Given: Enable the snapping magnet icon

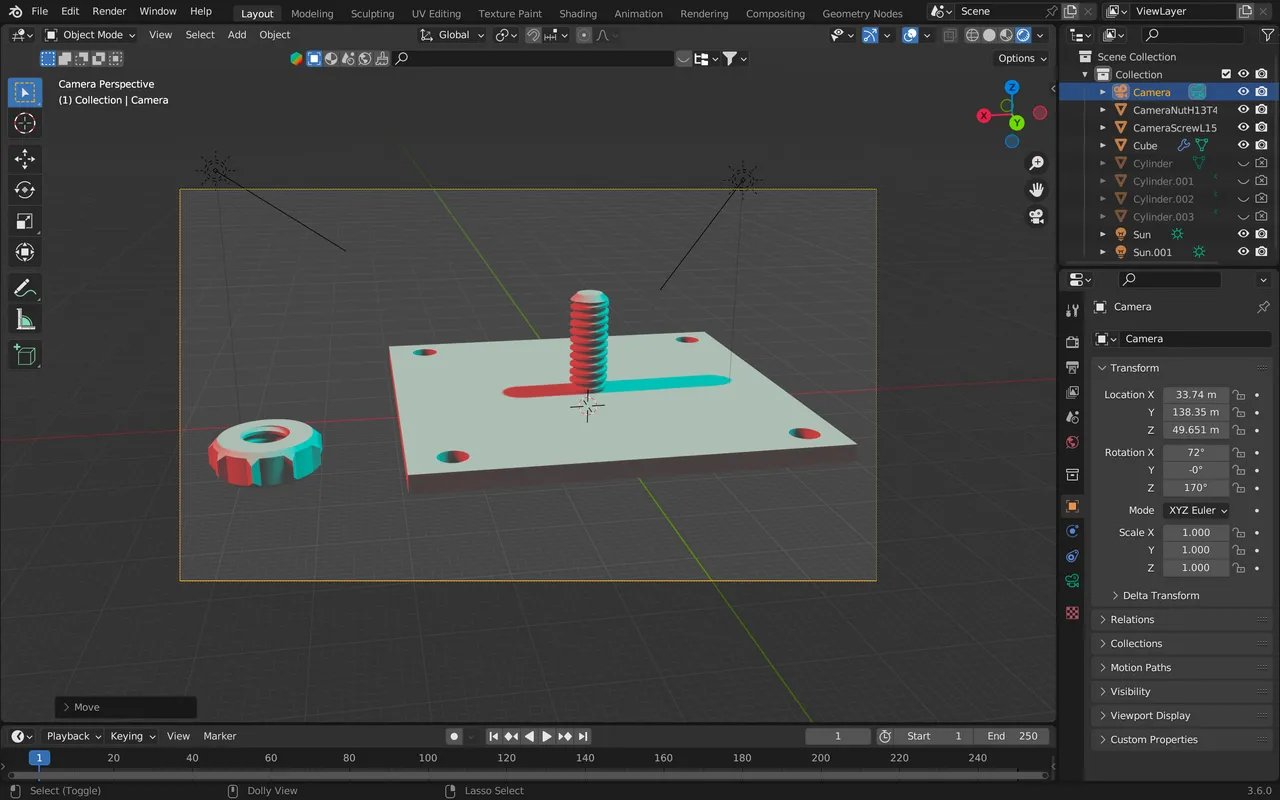Looking at the screenshot, I should [x=534, y=34].
